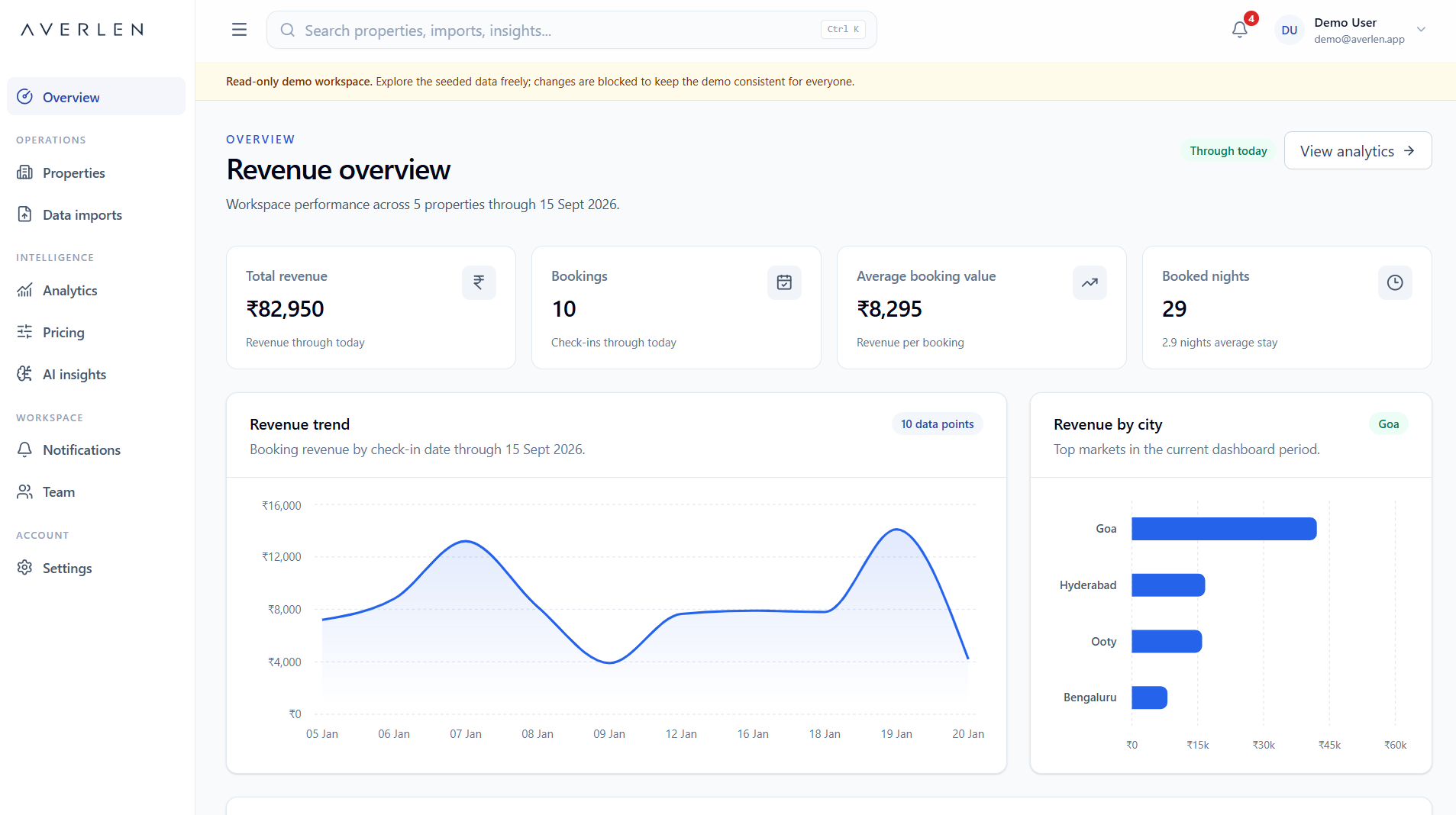
Task: Click the sidebar Notifications bell icon
Action: click(x=24, y=449)
